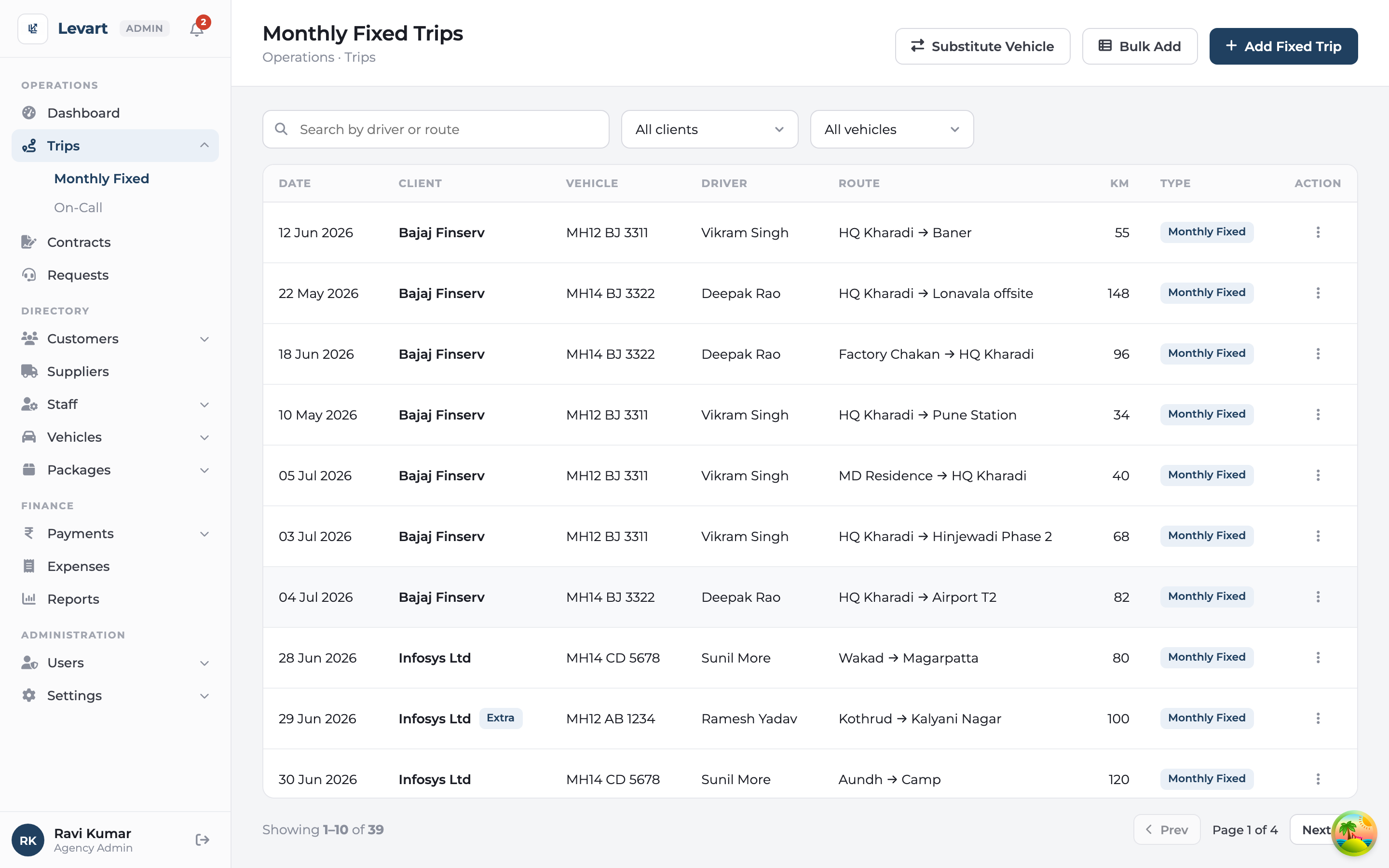Click the Levart logo icon
Screen dimensions: 1389x868
pyautogui.click(x=33, y=29)
